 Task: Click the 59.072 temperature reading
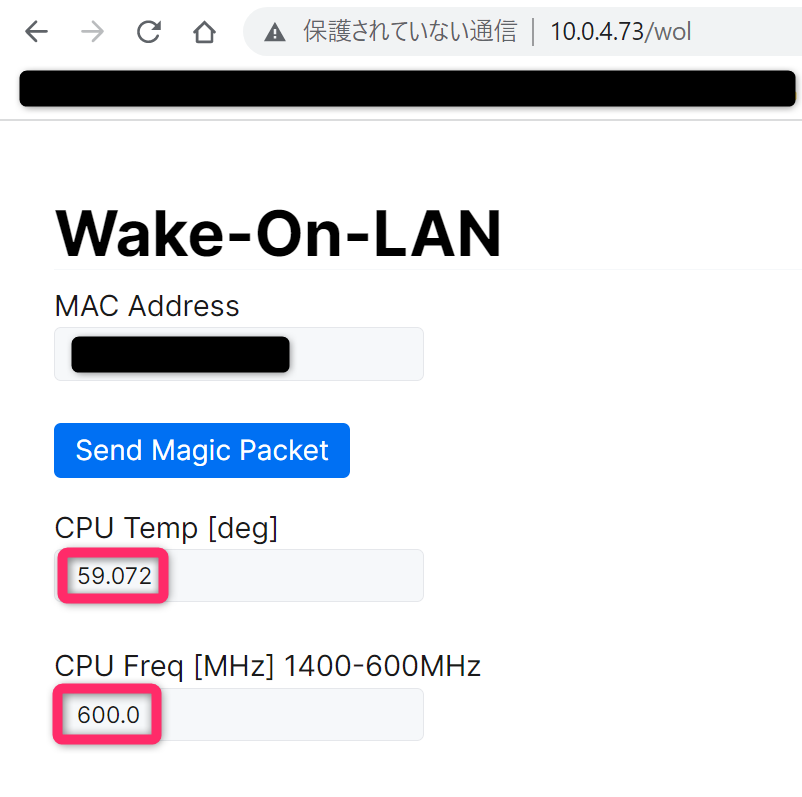point(114,576)
